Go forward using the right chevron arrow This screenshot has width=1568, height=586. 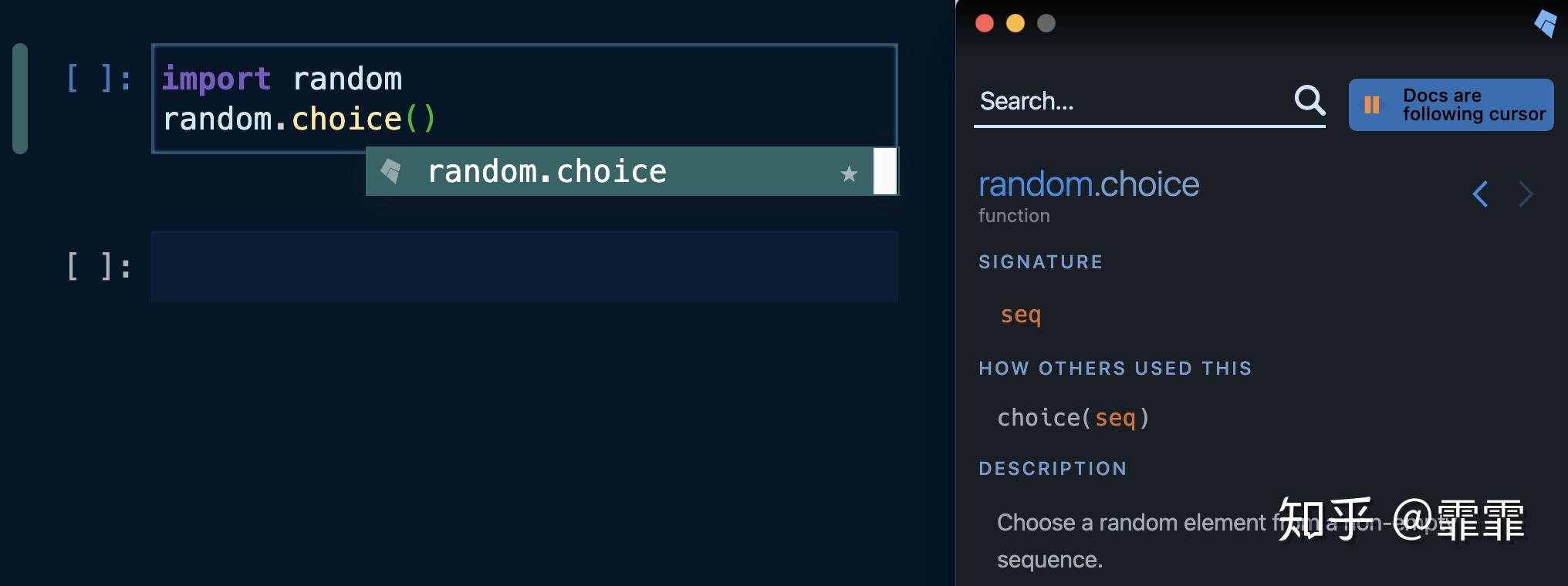pos(1526,194)
